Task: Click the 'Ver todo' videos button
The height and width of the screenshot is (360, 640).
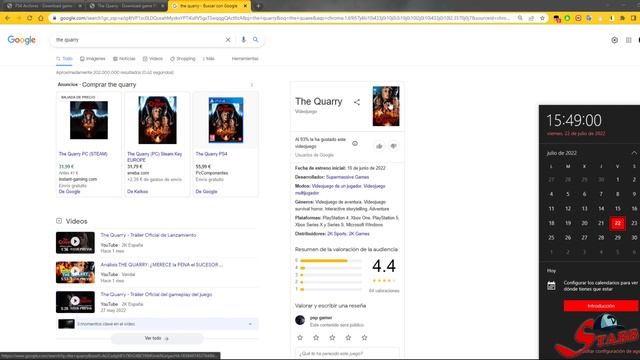Action: point(157,338)
